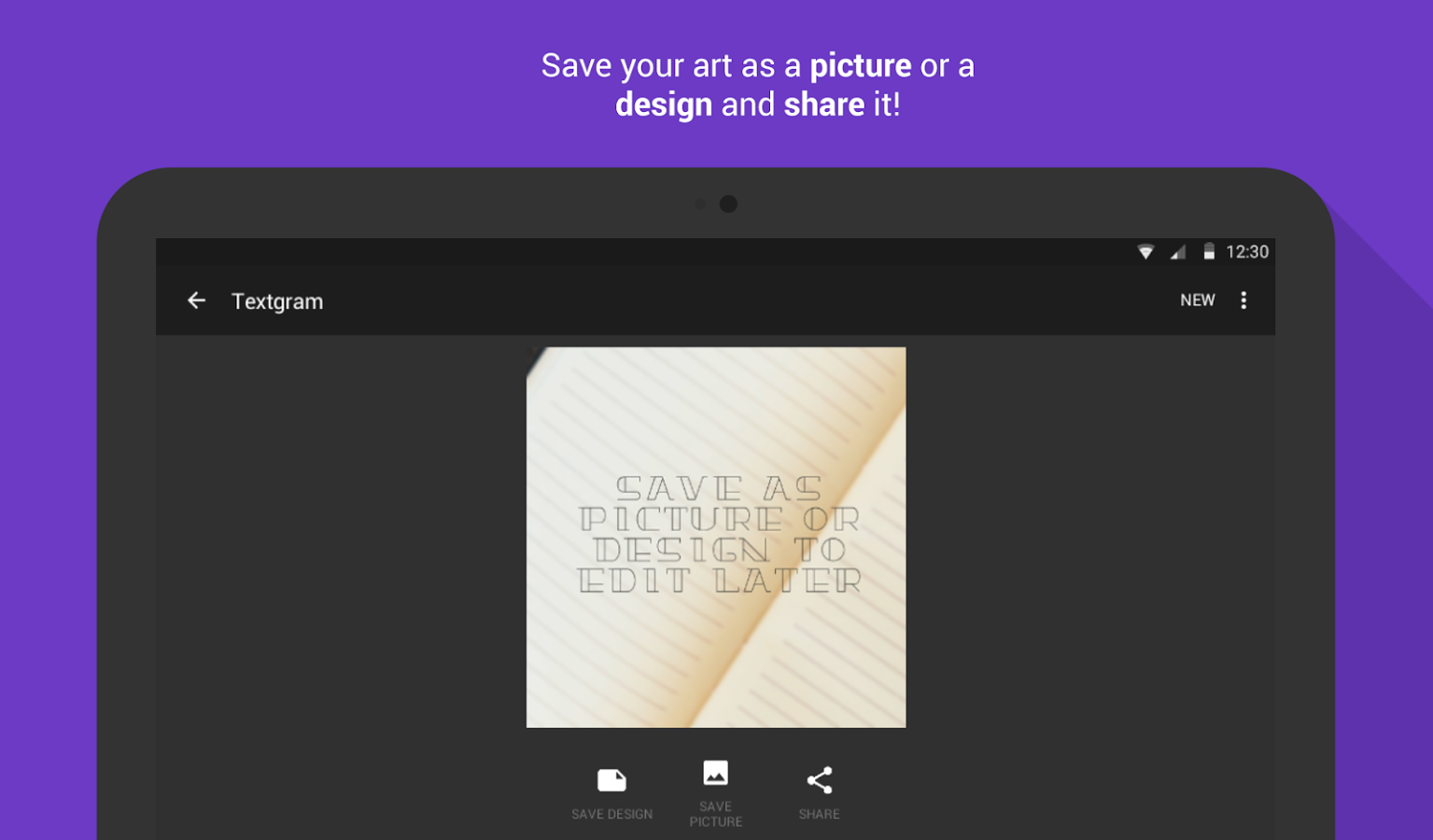Select the notebook artwork preview image
The image size is (1433, 840).
pos(716,538)
